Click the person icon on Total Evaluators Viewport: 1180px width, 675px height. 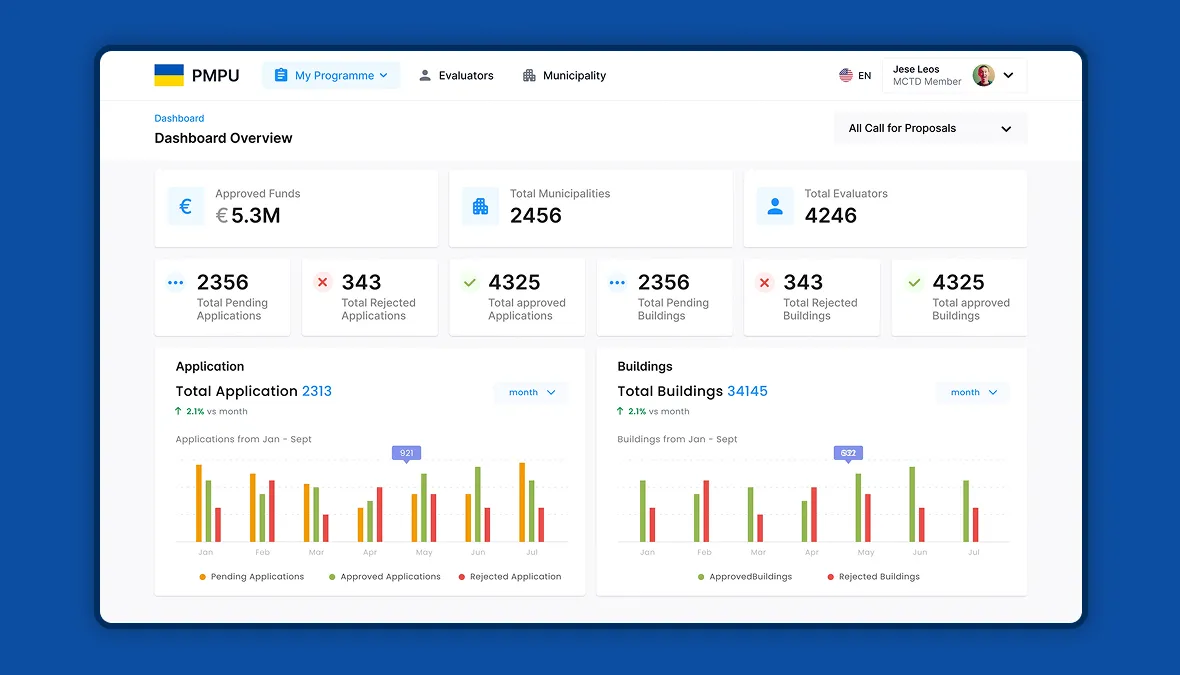(x=775, y=206)
